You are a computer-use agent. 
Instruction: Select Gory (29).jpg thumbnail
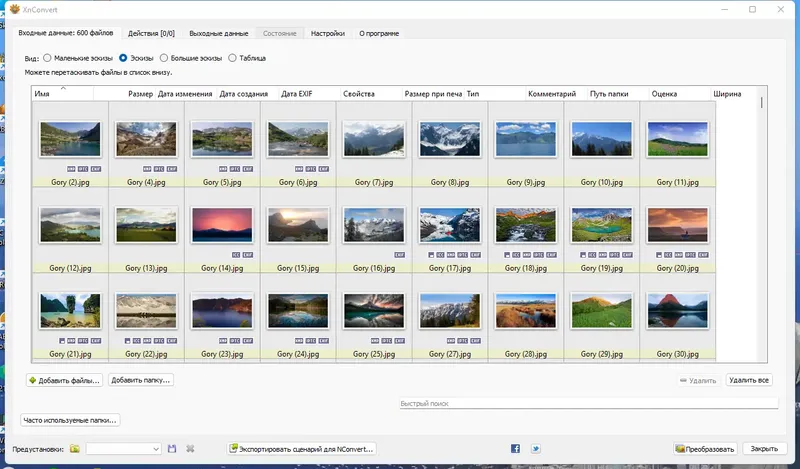(602, 310)
